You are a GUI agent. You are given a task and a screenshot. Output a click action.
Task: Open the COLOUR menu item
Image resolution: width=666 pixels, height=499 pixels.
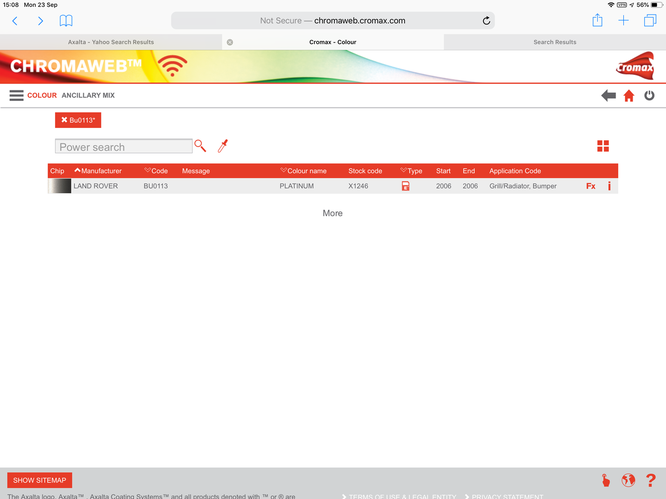coord(42,95)
